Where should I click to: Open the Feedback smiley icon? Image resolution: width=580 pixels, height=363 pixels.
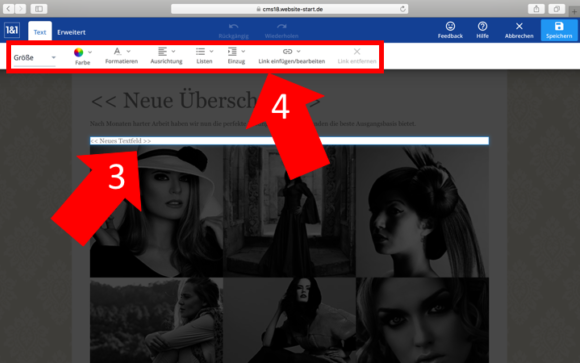[450, 26]
